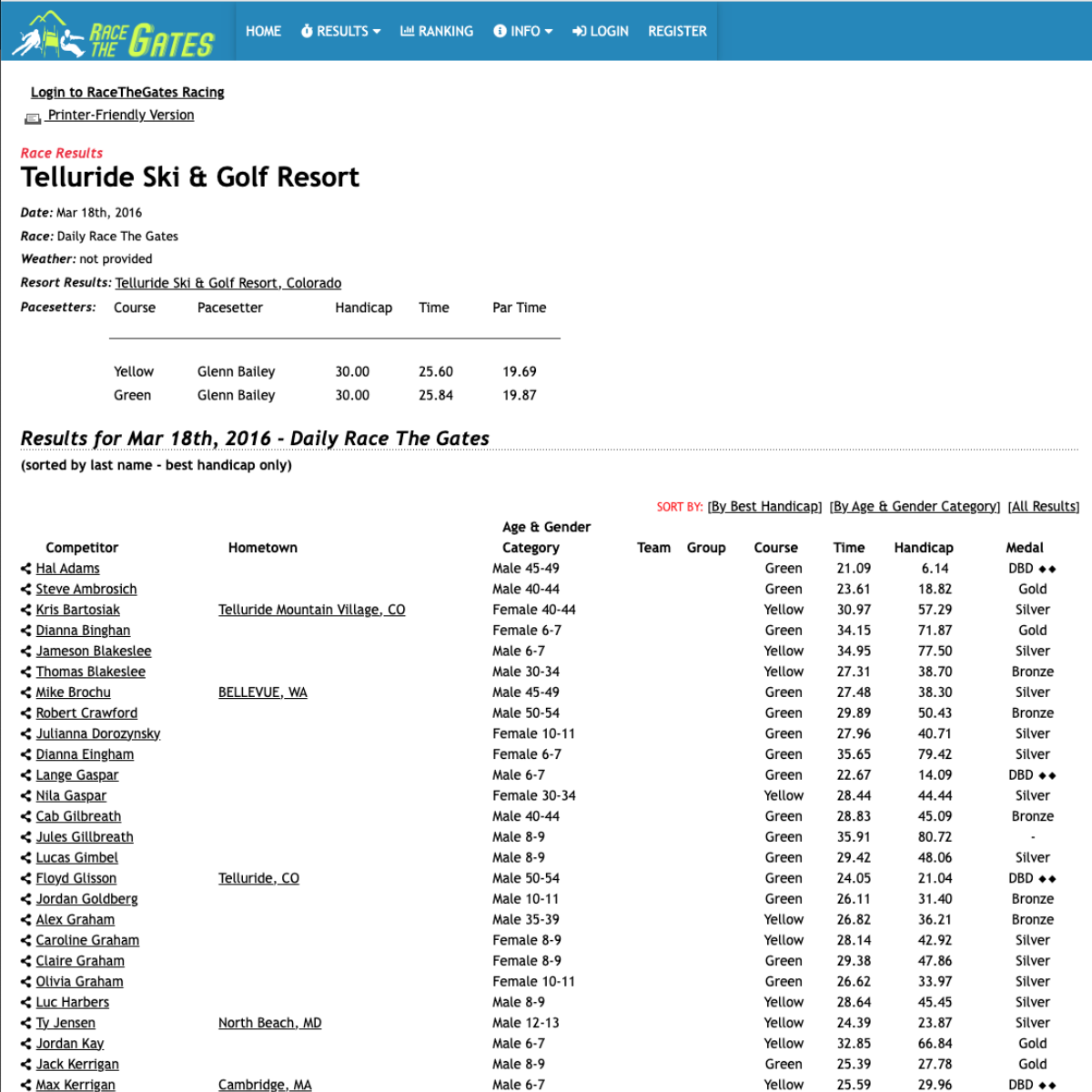1092x1092 pixels.
Task: Click the printer icon beside Printer-Friendly Version
Action: (x=33, y=117)
